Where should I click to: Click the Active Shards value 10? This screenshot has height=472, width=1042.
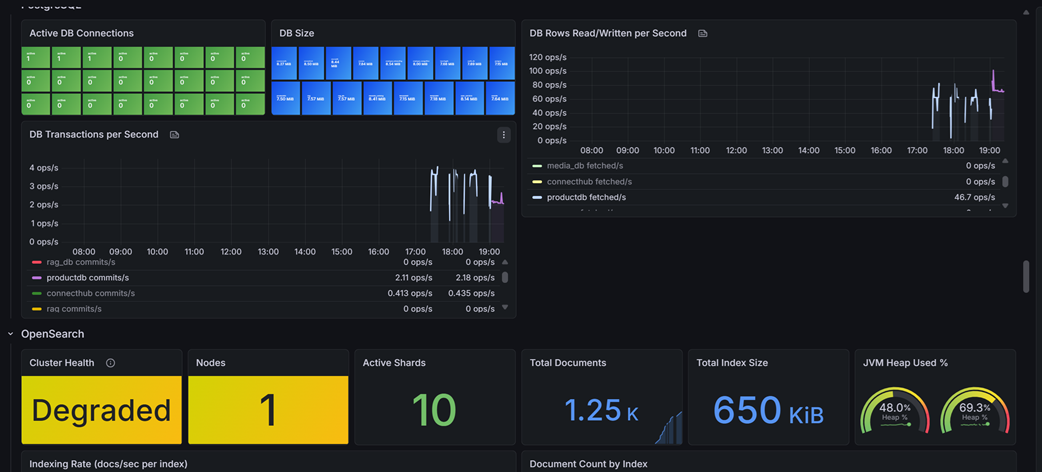pos(435,410)
